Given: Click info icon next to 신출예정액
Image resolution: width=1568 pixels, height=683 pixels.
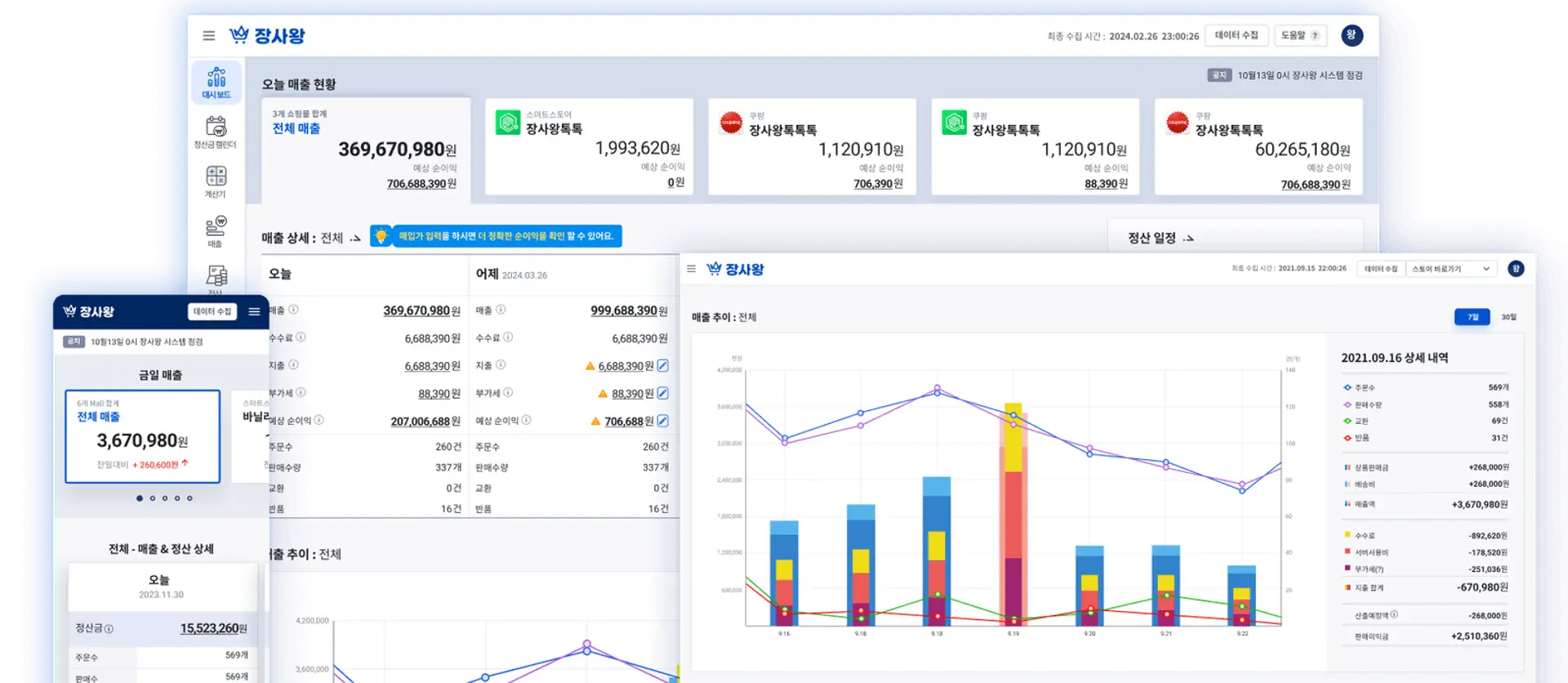Looking at the screenshot, I should 1394,614.
